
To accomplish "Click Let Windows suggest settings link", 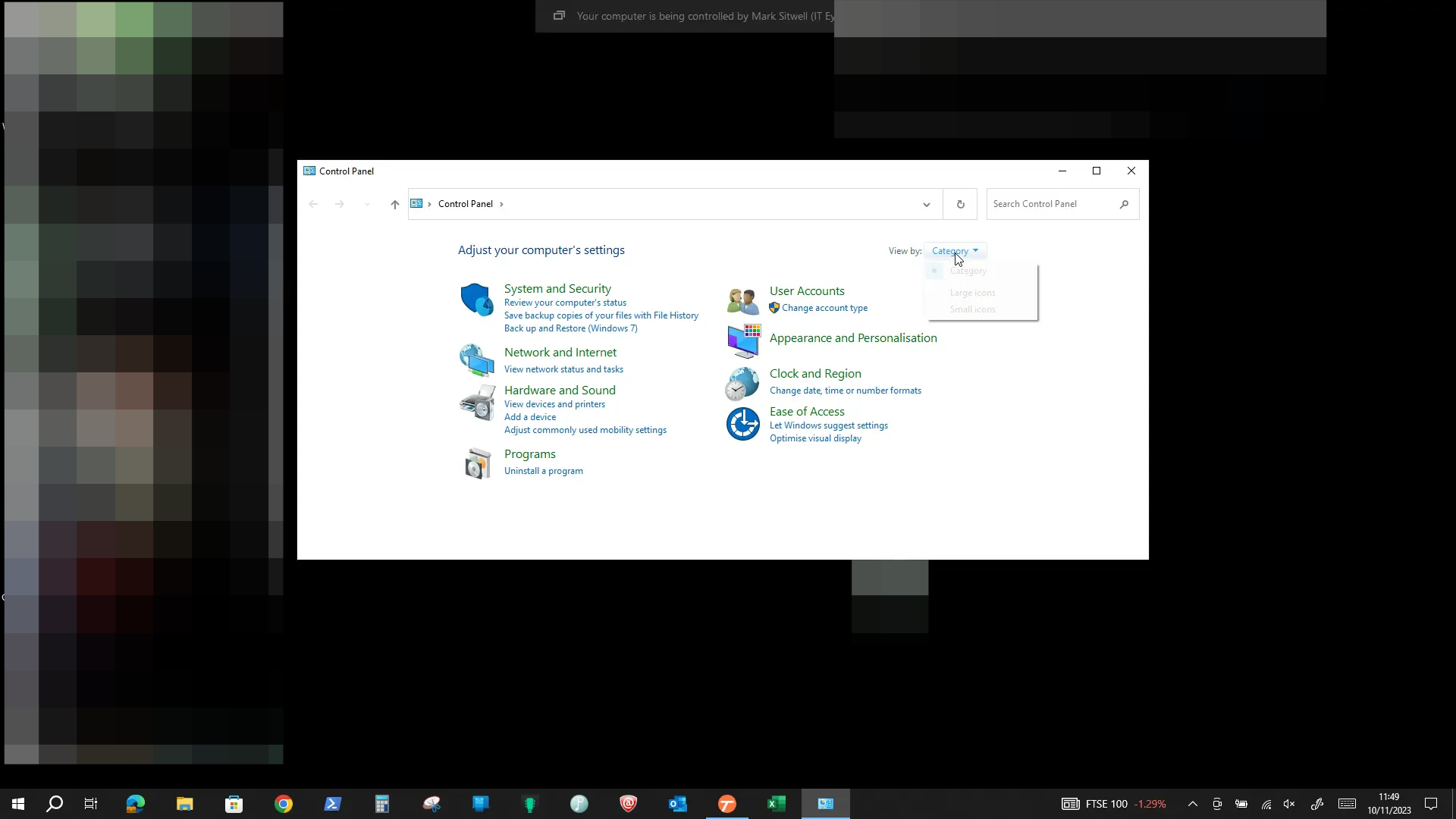I will pos(829,425).
